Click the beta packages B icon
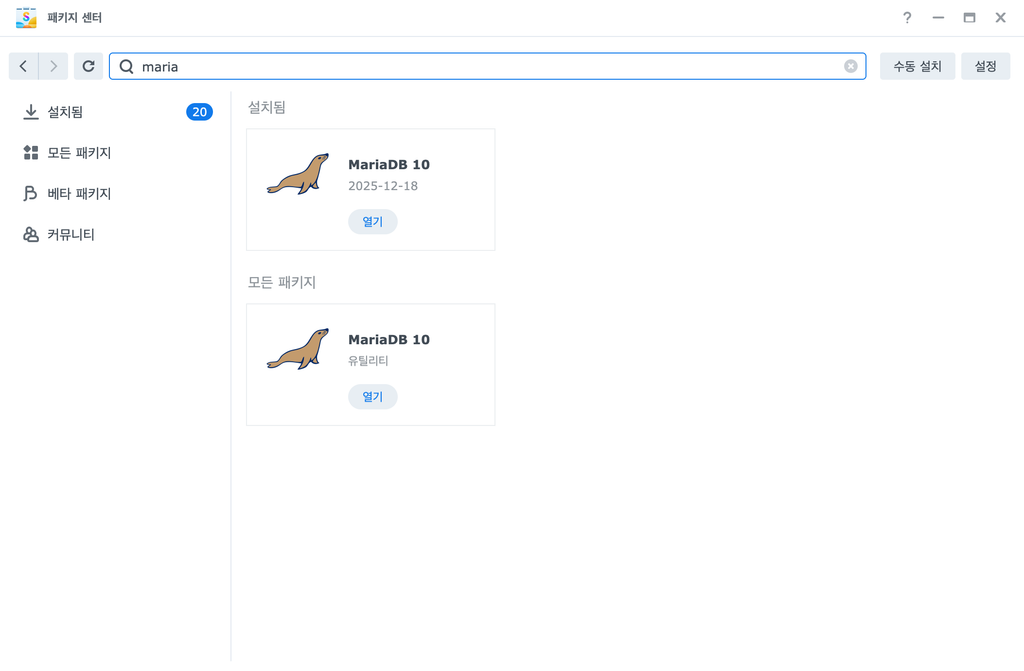 pyautogui.click(x=31, y=193)
